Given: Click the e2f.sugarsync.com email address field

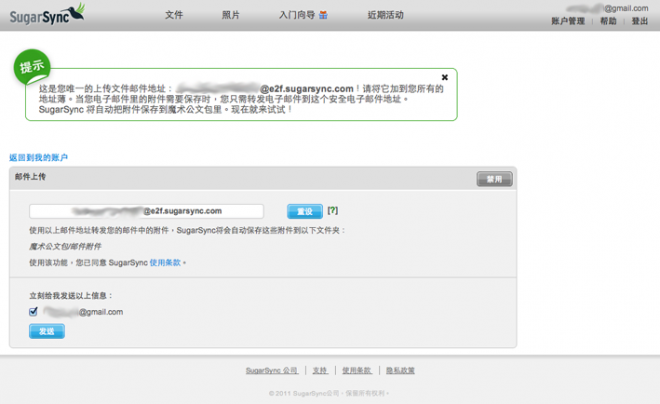Looking at the screenshot, I should 146,211.
